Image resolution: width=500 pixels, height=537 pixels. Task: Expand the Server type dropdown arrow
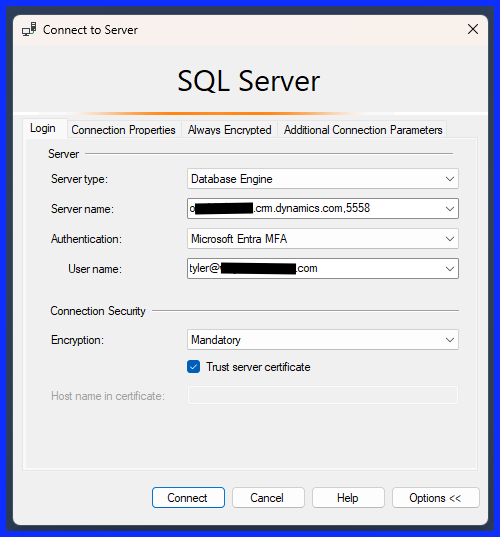[x=450, y=179]
